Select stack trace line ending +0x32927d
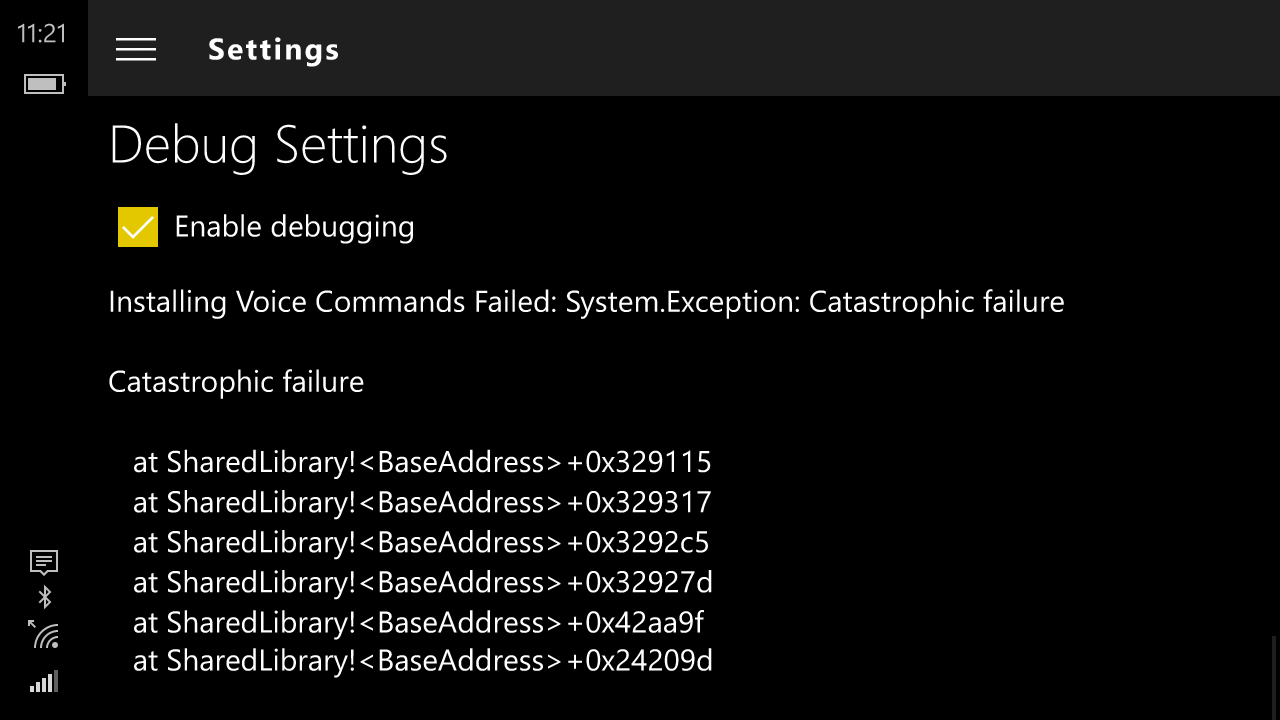The width and height of the screenshot is (1280, 720). click(423, 582)
